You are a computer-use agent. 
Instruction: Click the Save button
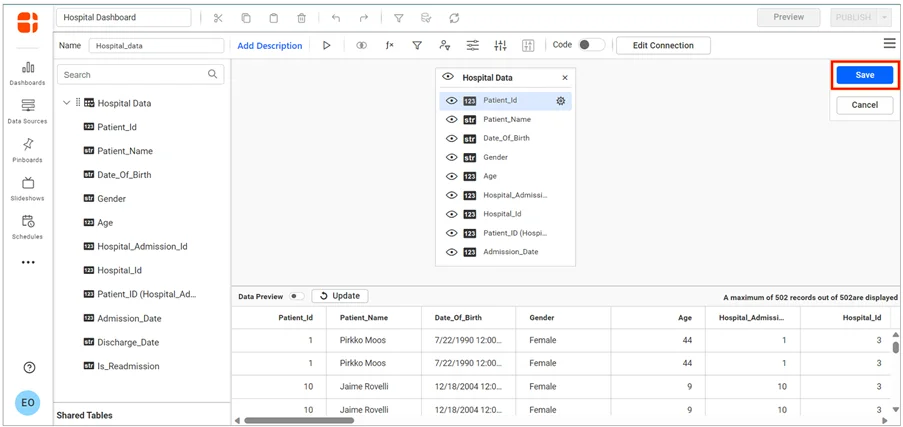[864, 75]
